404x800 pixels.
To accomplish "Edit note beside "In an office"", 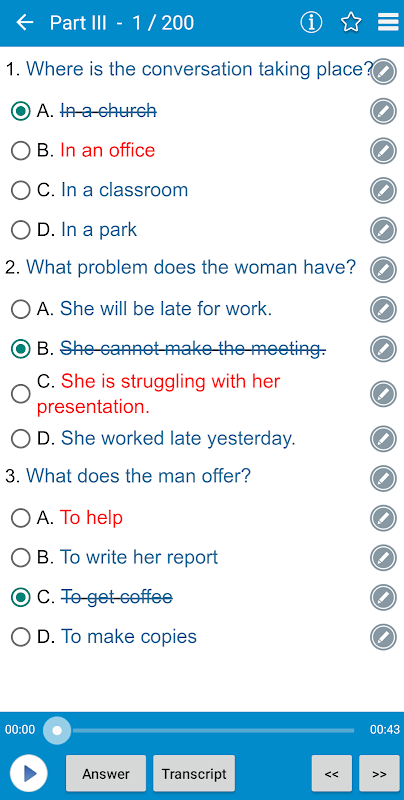I will pyautogui.click(x=383, y=151).
